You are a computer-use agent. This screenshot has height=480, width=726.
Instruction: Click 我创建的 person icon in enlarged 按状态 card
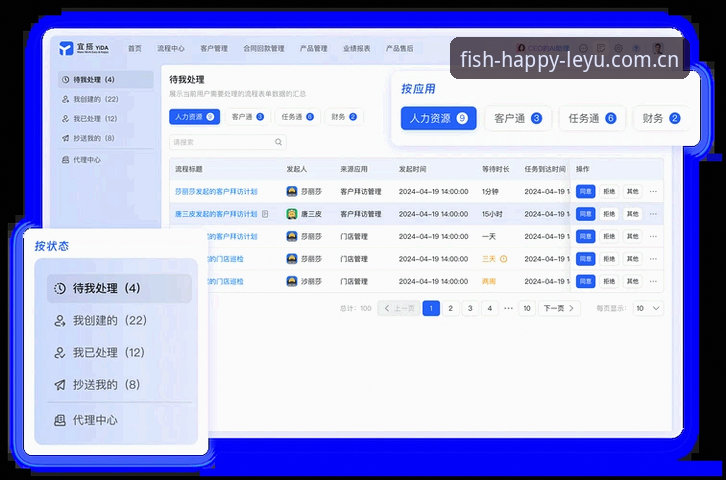[60, 320]
